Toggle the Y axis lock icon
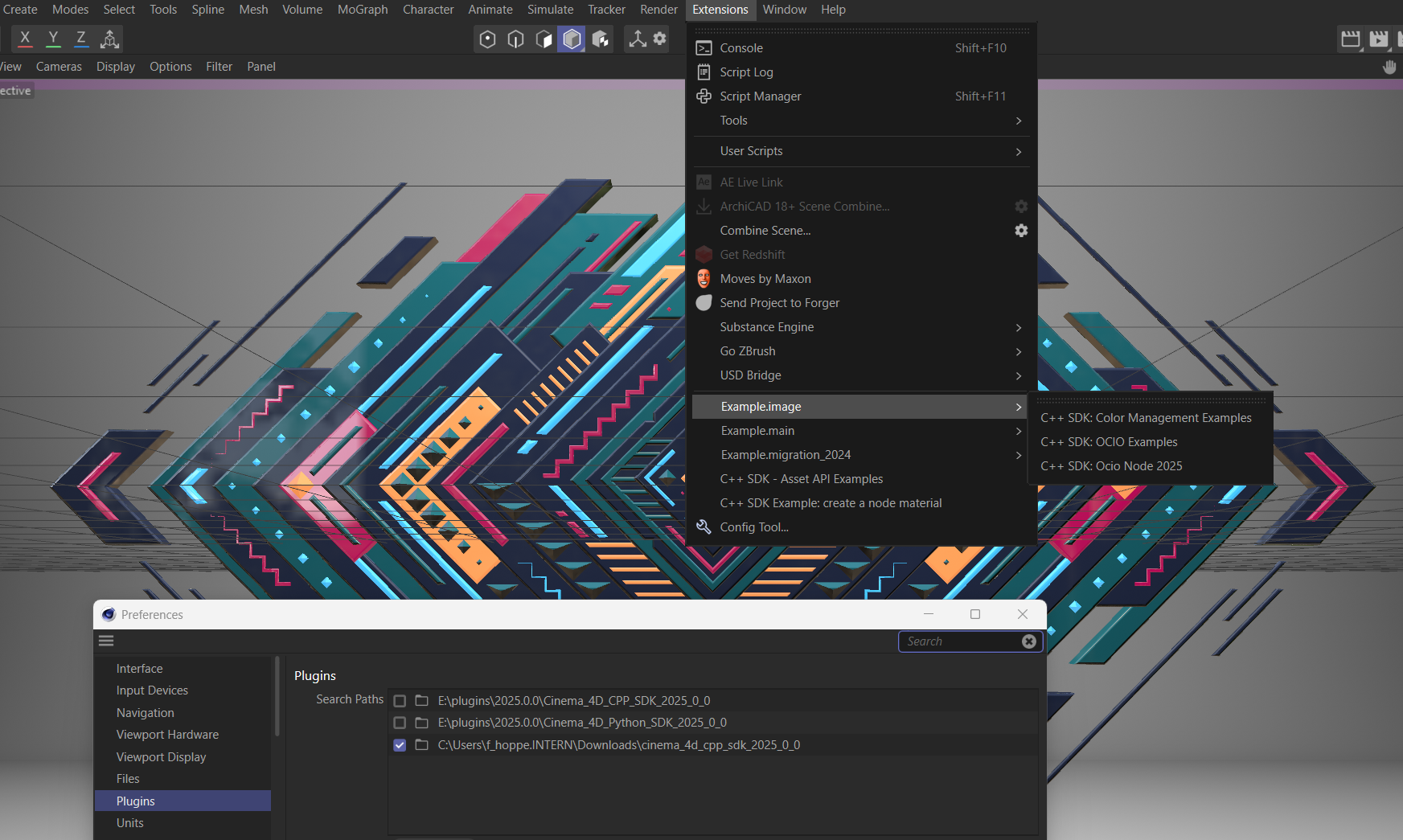The width and height of the screenshot is (1403, 840). click(53, 38)
